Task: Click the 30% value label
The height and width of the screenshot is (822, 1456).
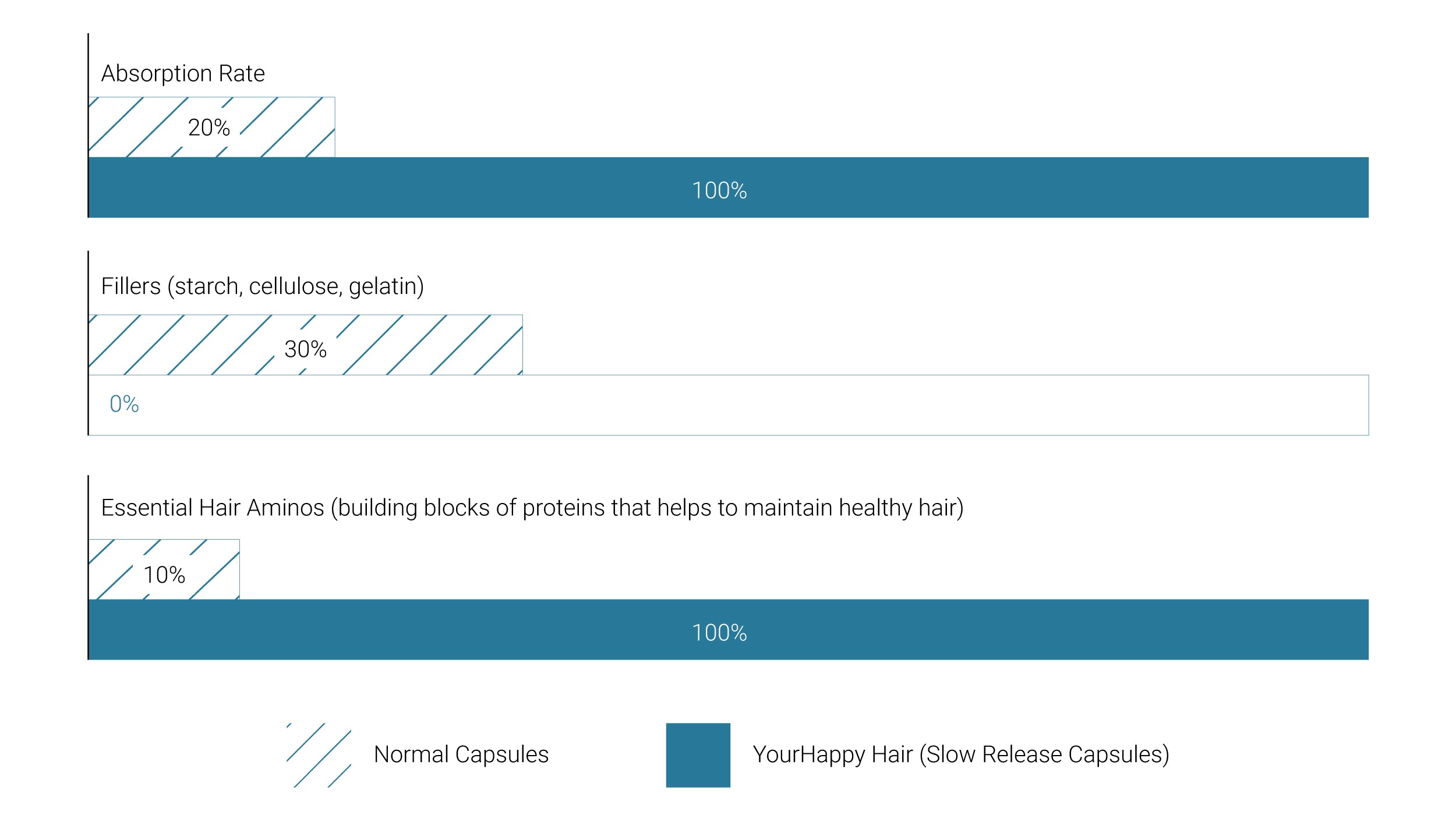Action: click(x=305, y=349)
